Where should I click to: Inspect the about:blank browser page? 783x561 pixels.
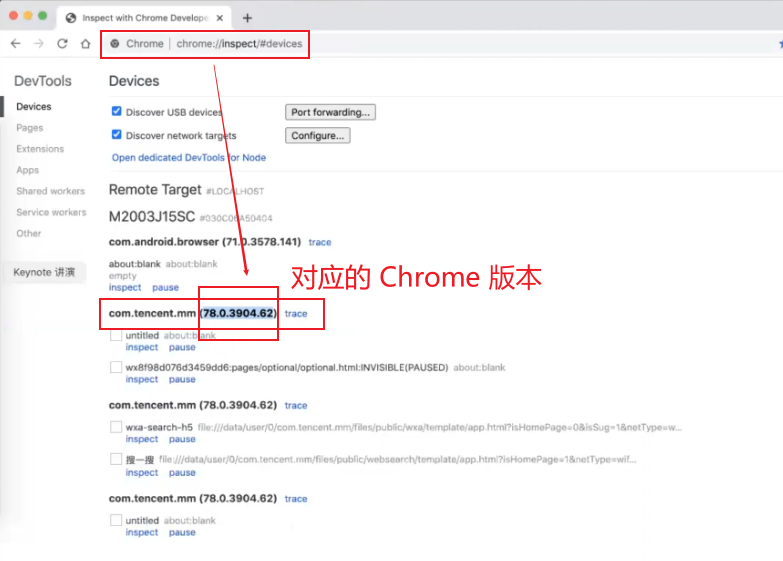[x=125, y=287]
